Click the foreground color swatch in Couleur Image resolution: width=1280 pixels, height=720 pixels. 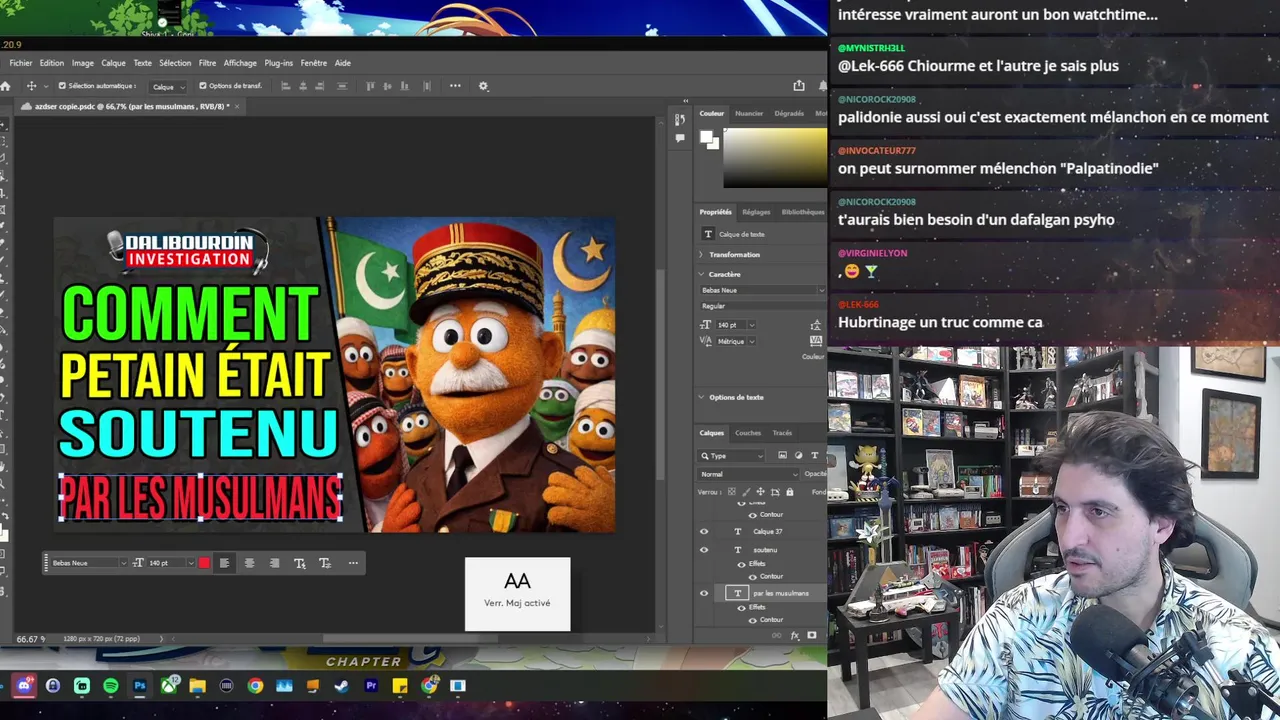coord(706,137)
